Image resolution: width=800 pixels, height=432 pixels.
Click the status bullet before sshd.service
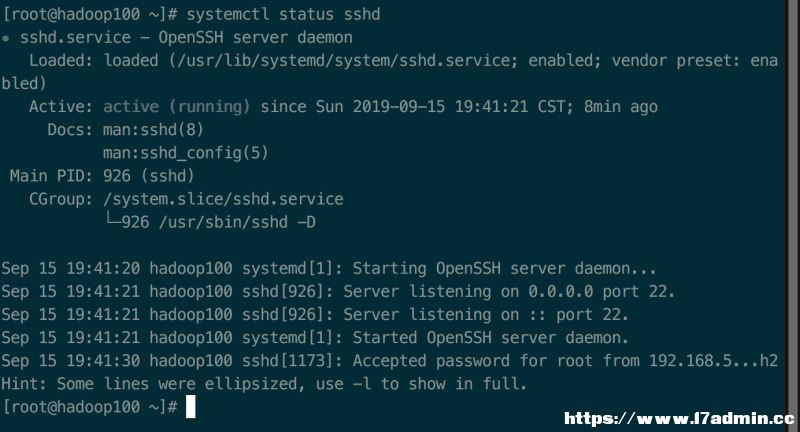click(x=5, y=38)
